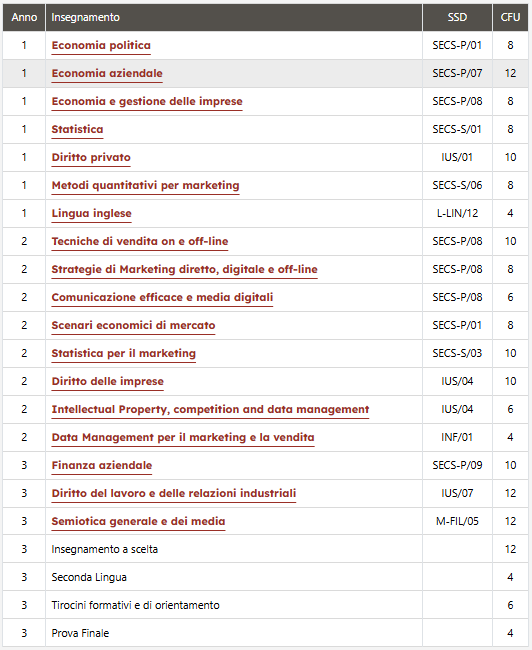Open Scenari economici di mercato

pos(133,325)
